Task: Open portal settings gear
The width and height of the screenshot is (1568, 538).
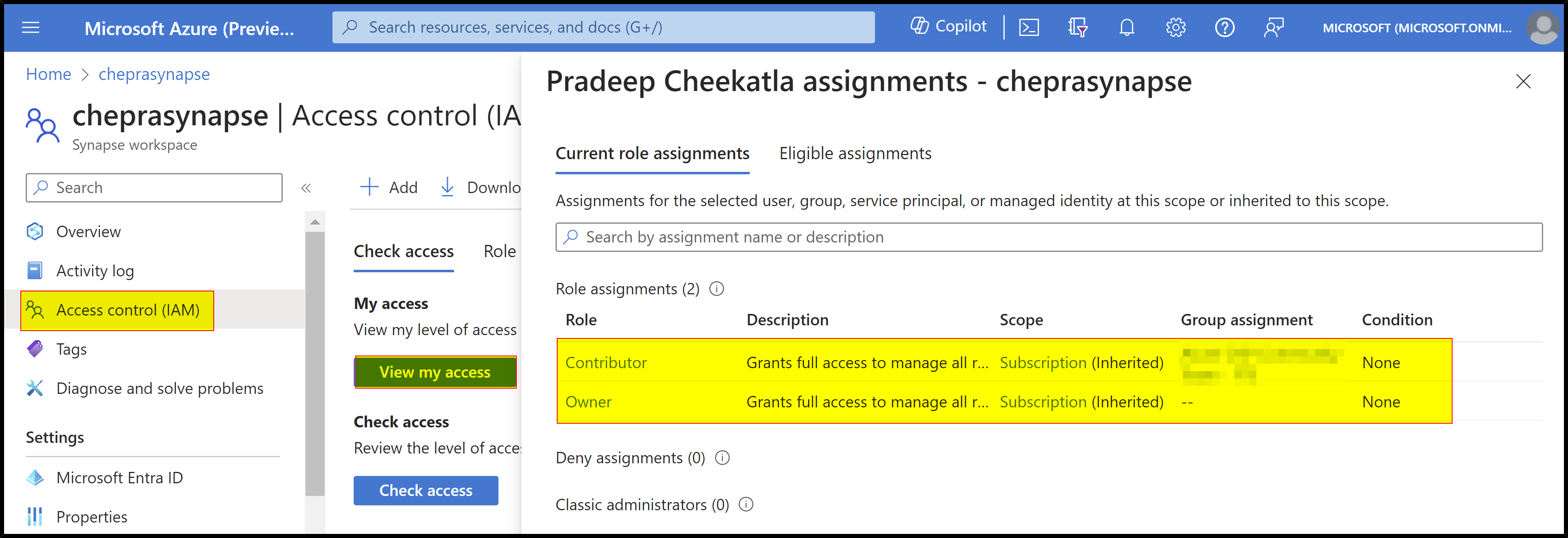Action: click(1176, 27)
